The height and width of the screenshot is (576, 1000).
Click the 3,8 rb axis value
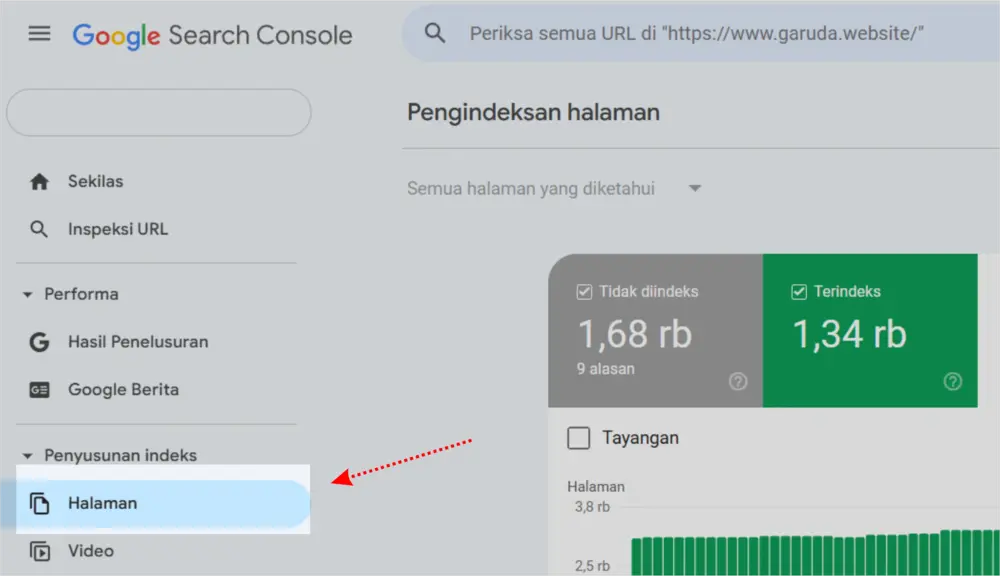click(x=592, y=507)
